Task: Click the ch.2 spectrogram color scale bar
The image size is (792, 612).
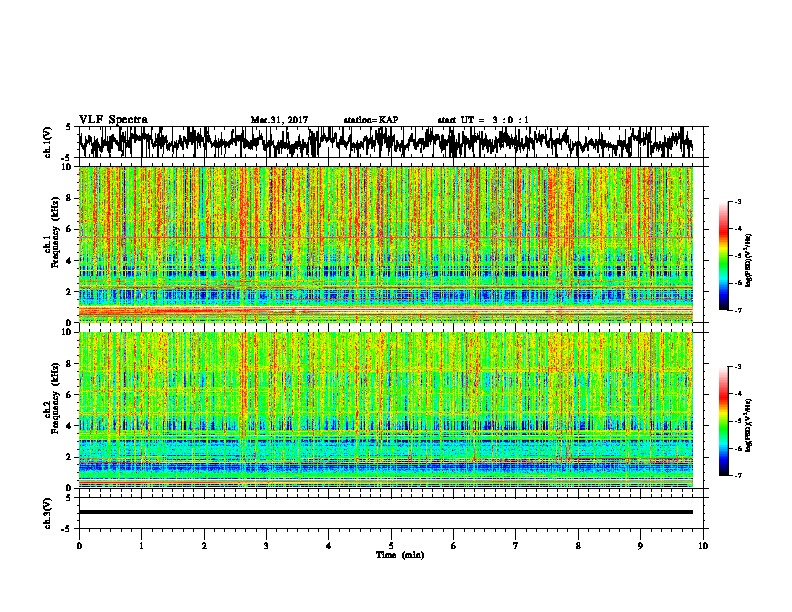Action: (x=723, y=421)
